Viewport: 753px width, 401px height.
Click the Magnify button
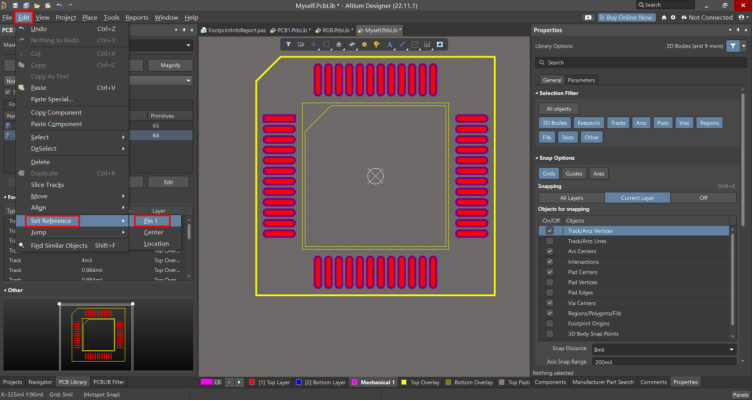(170, 65)
